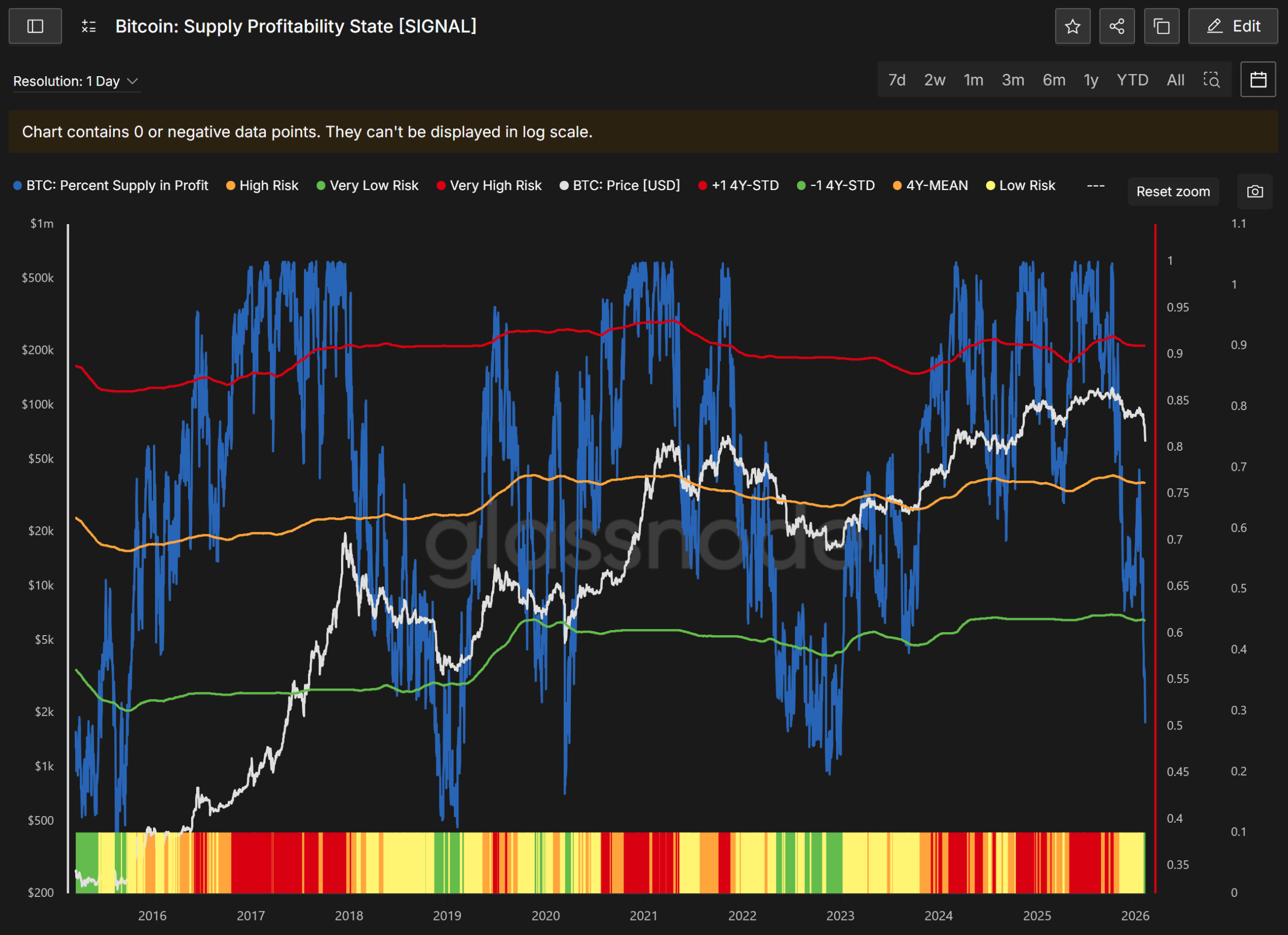1288x935 pixels.
Task: Click the yellow Low Risk color dot
Action: [990, 185]
